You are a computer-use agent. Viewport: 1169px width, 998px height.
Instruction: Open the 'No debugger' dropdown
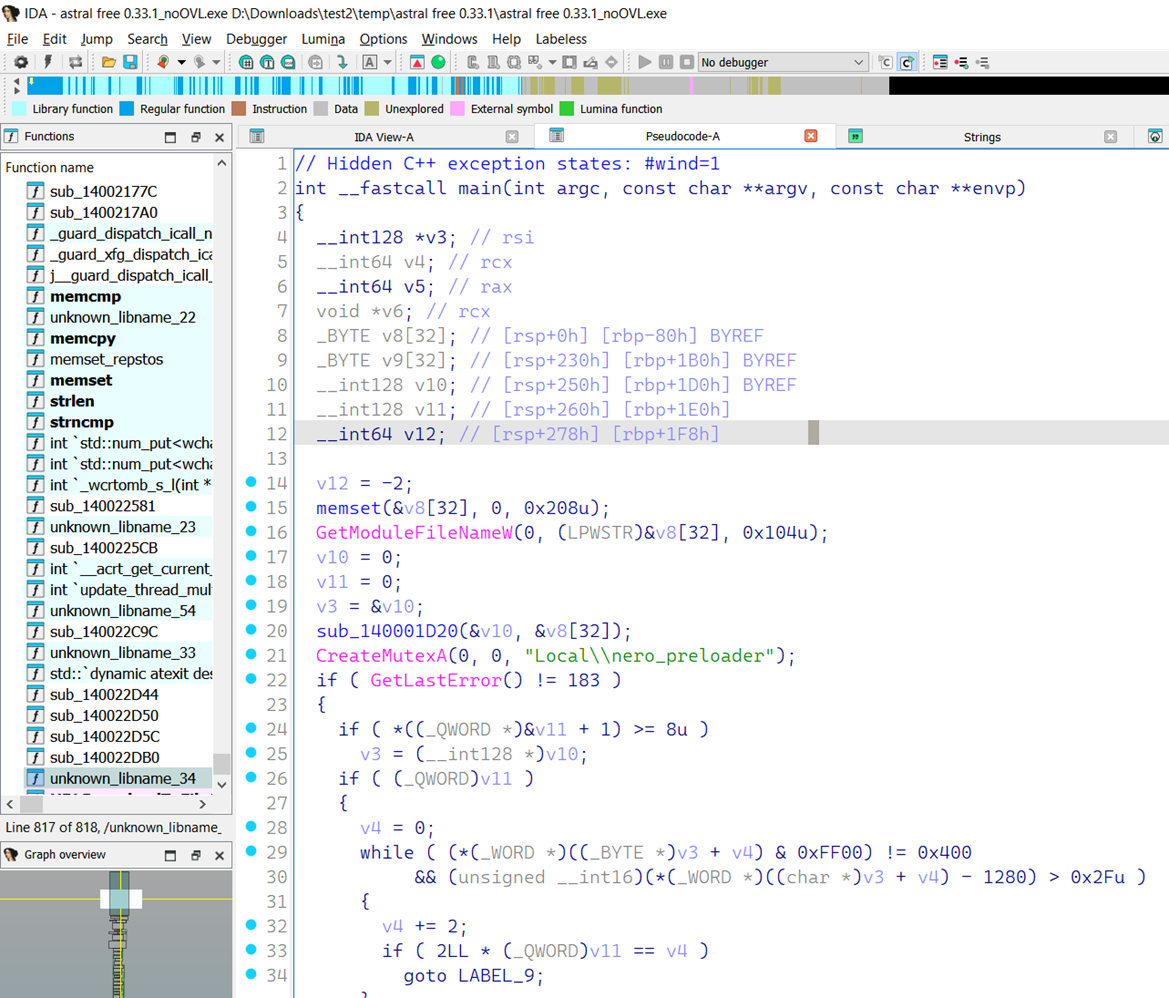(782, 62)
